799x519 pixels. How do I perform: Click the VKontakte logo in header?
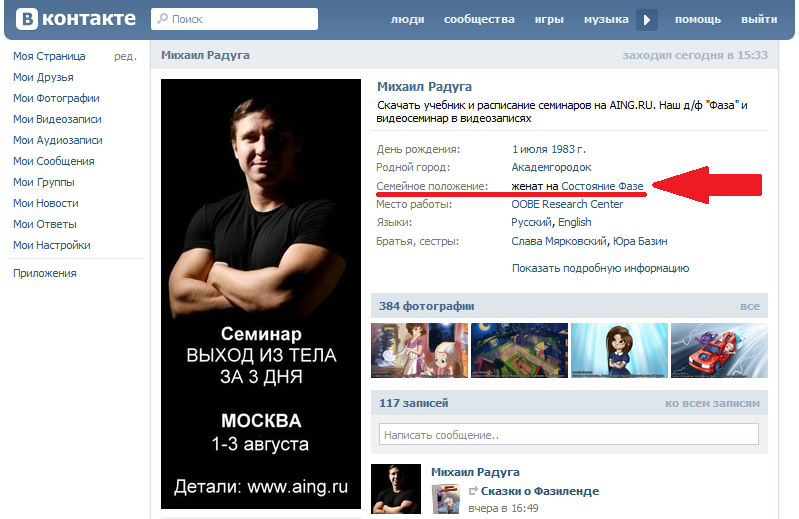point(76,19)
